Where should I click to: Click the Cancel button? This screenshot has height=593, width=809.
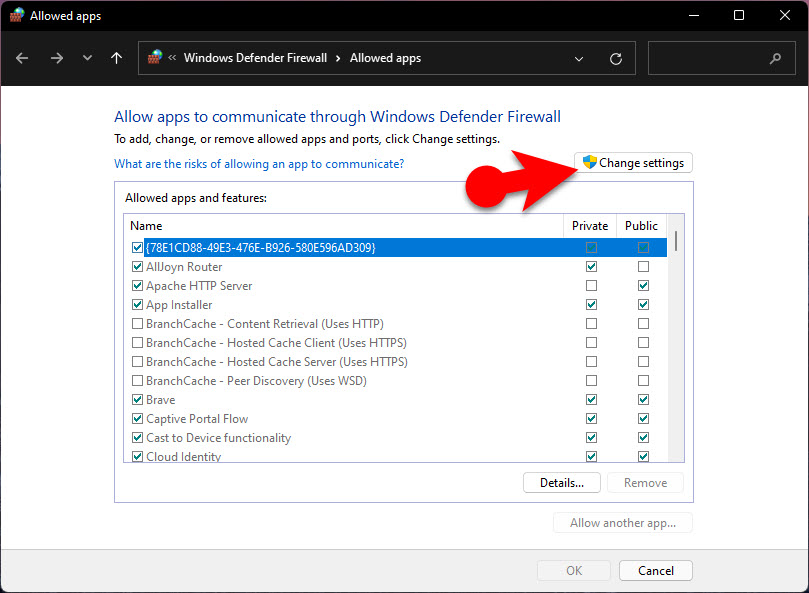click(x=655, y=570)
